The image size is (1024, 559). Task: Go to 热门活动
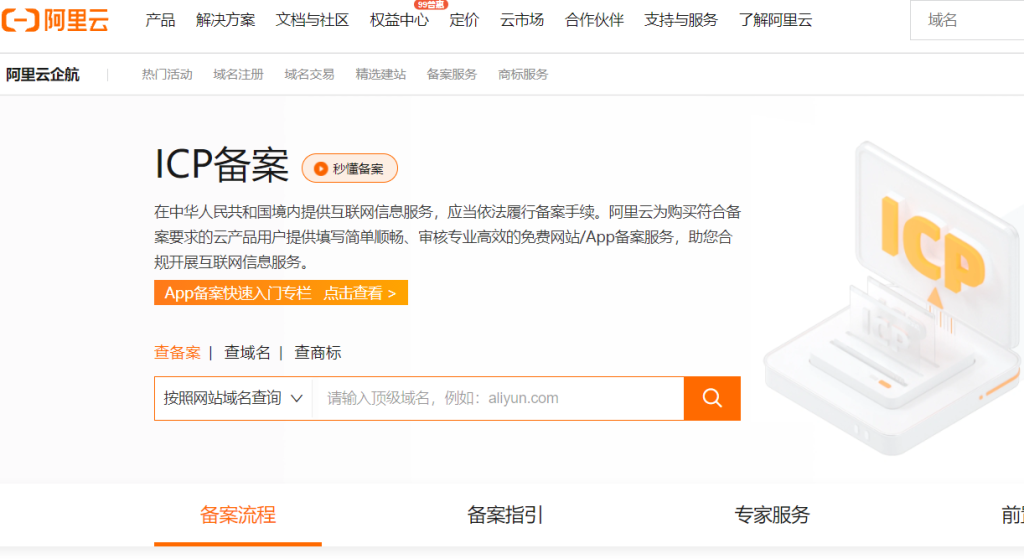click(x=167, y=74)
